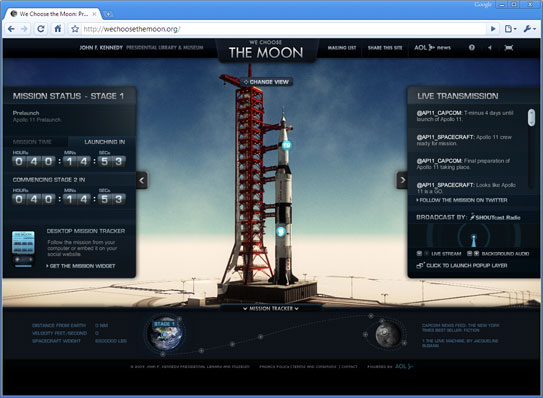The image size is (543, 398).
Task: Mute the site sound with the speaker icon
Action: 490,47
